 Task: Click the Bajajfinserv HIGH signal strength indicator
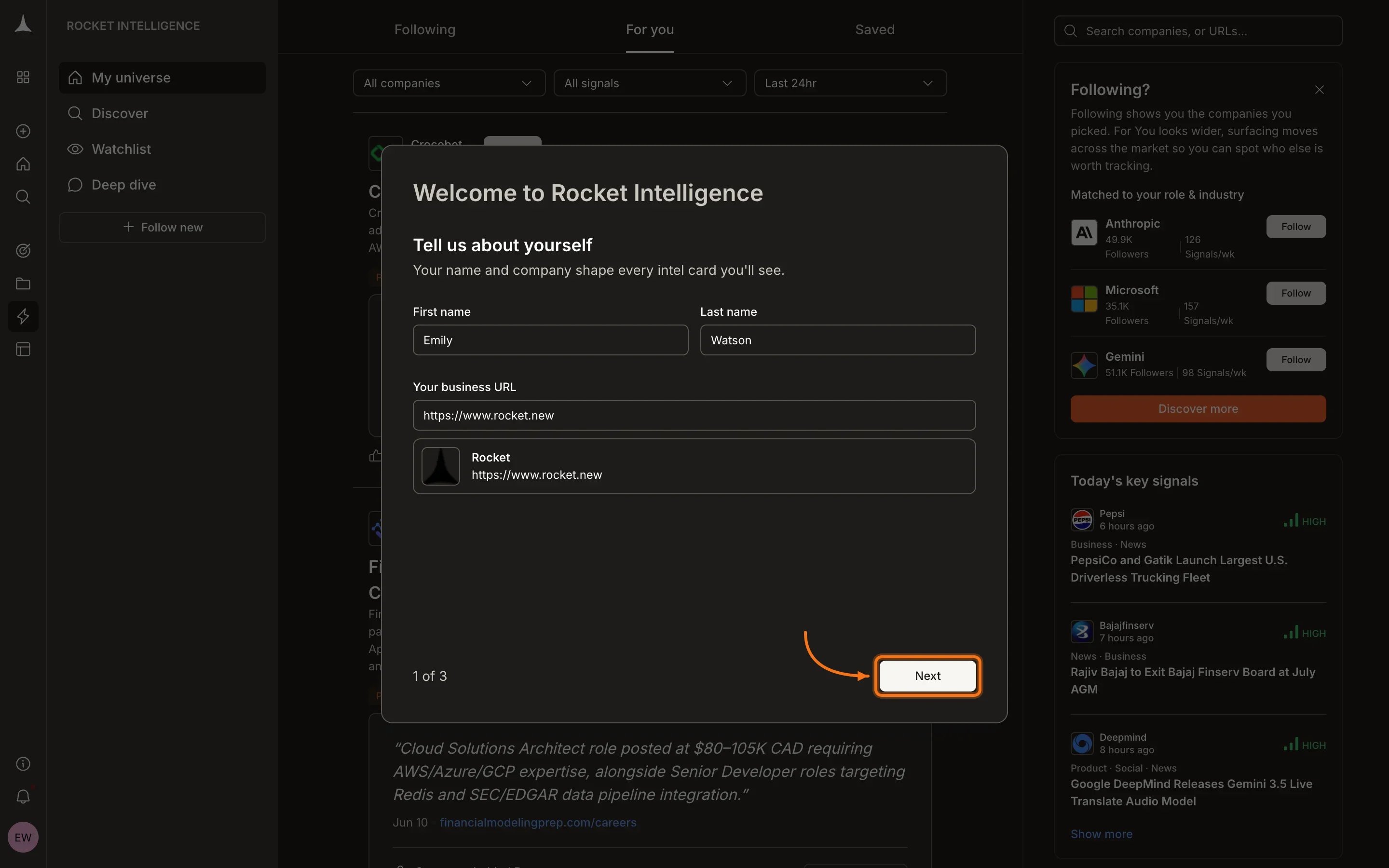(x=1305, y=633)
